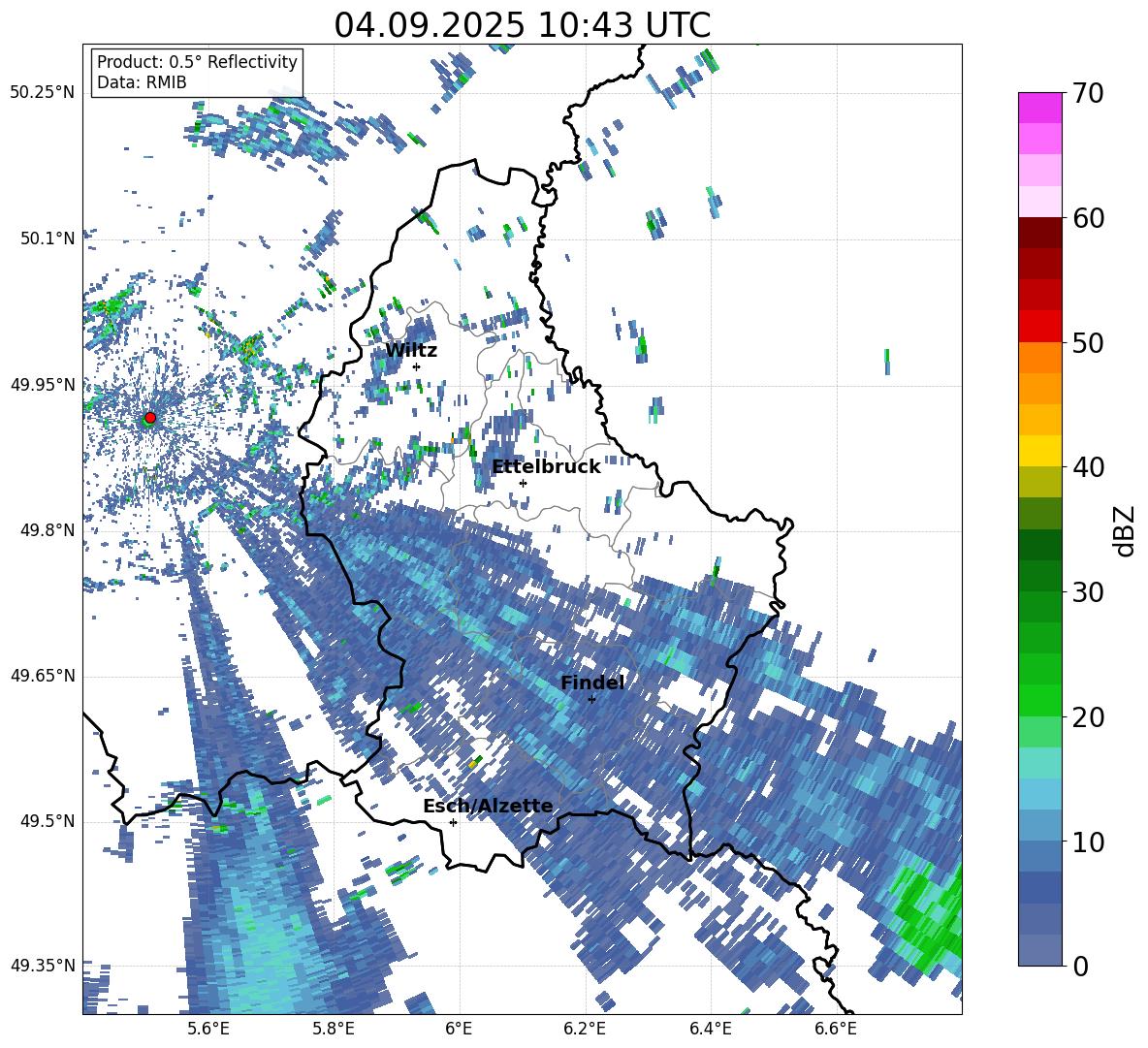The width and height of the screenshot is (1148, 1048).
Task: Click the cross marker at Ettelbruck
Action: (523, 483)
